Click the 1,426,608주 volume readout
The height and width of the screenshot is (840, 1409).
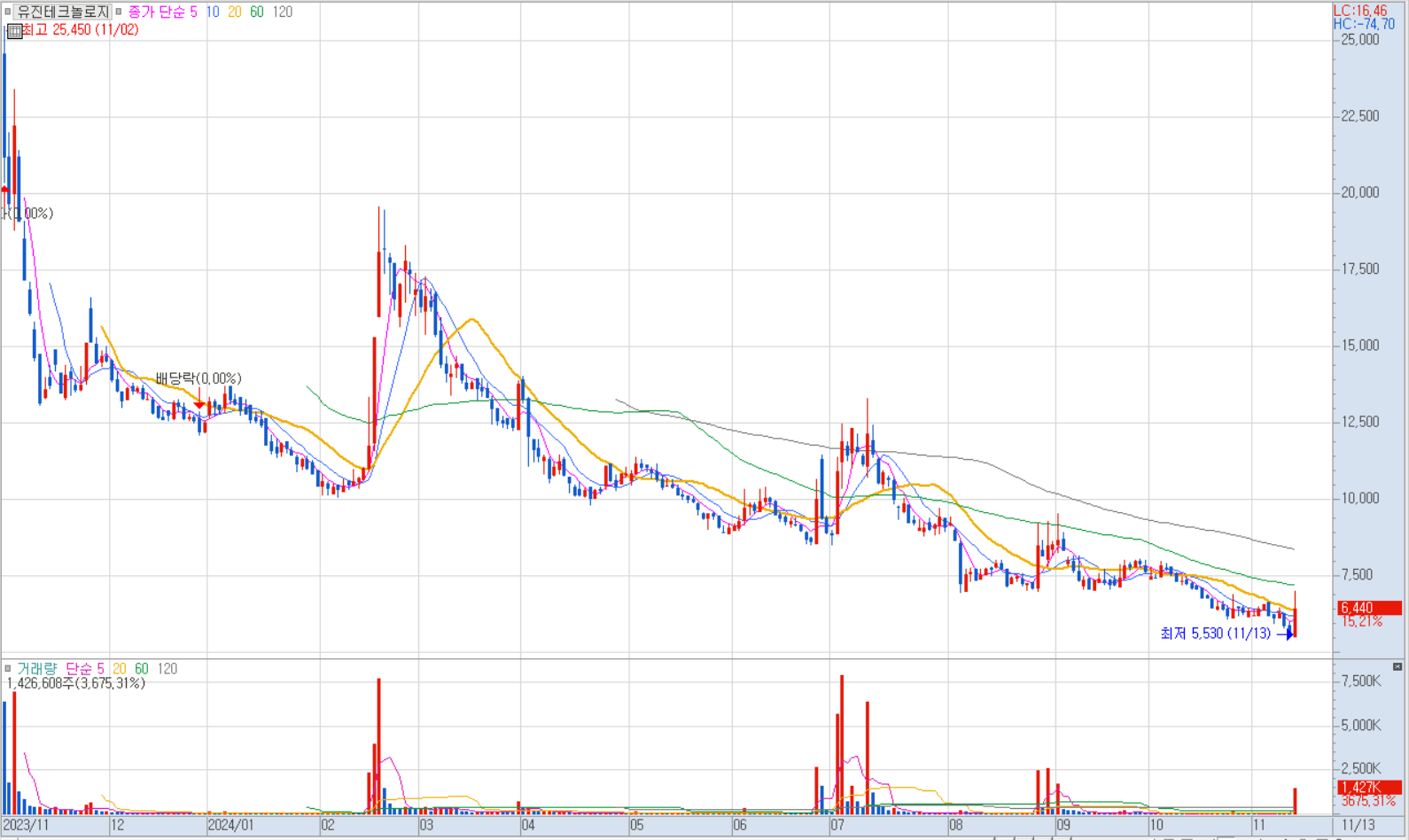tap(75, 683)
